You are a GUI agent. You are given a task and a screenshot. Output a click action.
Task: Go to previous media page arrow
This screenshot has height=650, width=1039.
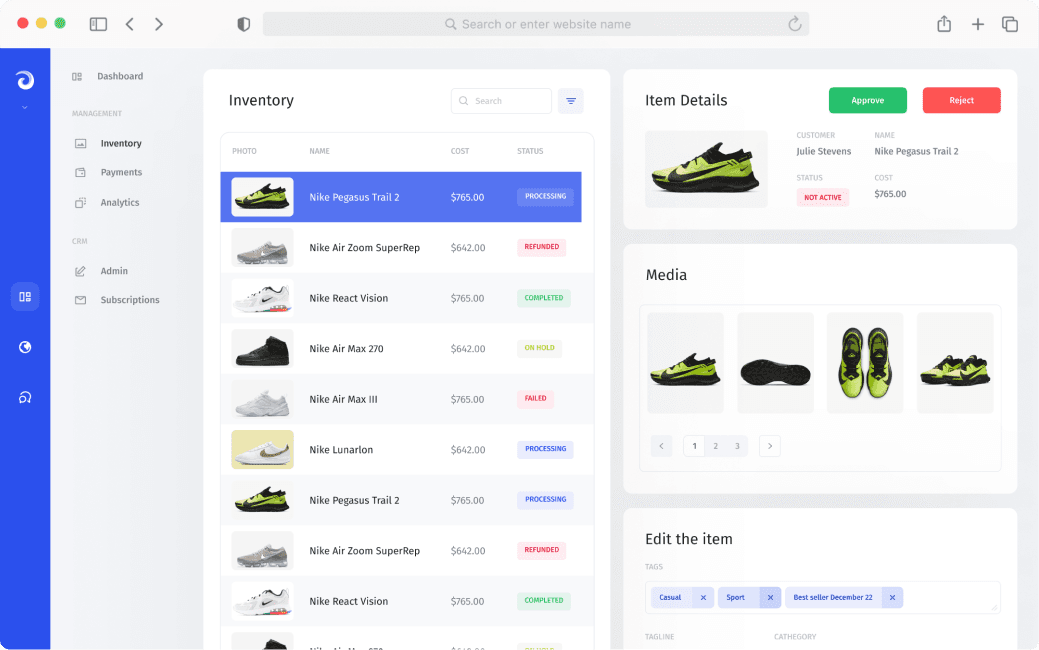(661, 446)
